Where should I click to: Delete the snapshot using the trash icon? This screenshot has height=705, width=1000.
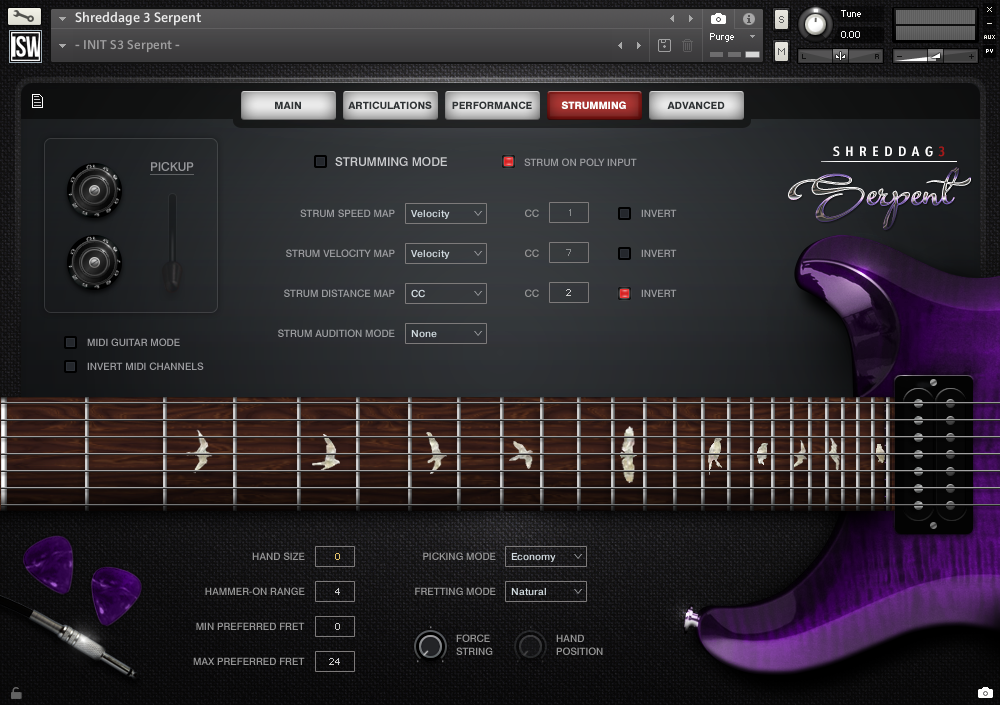pyautogui.click(x=686, y=45)
